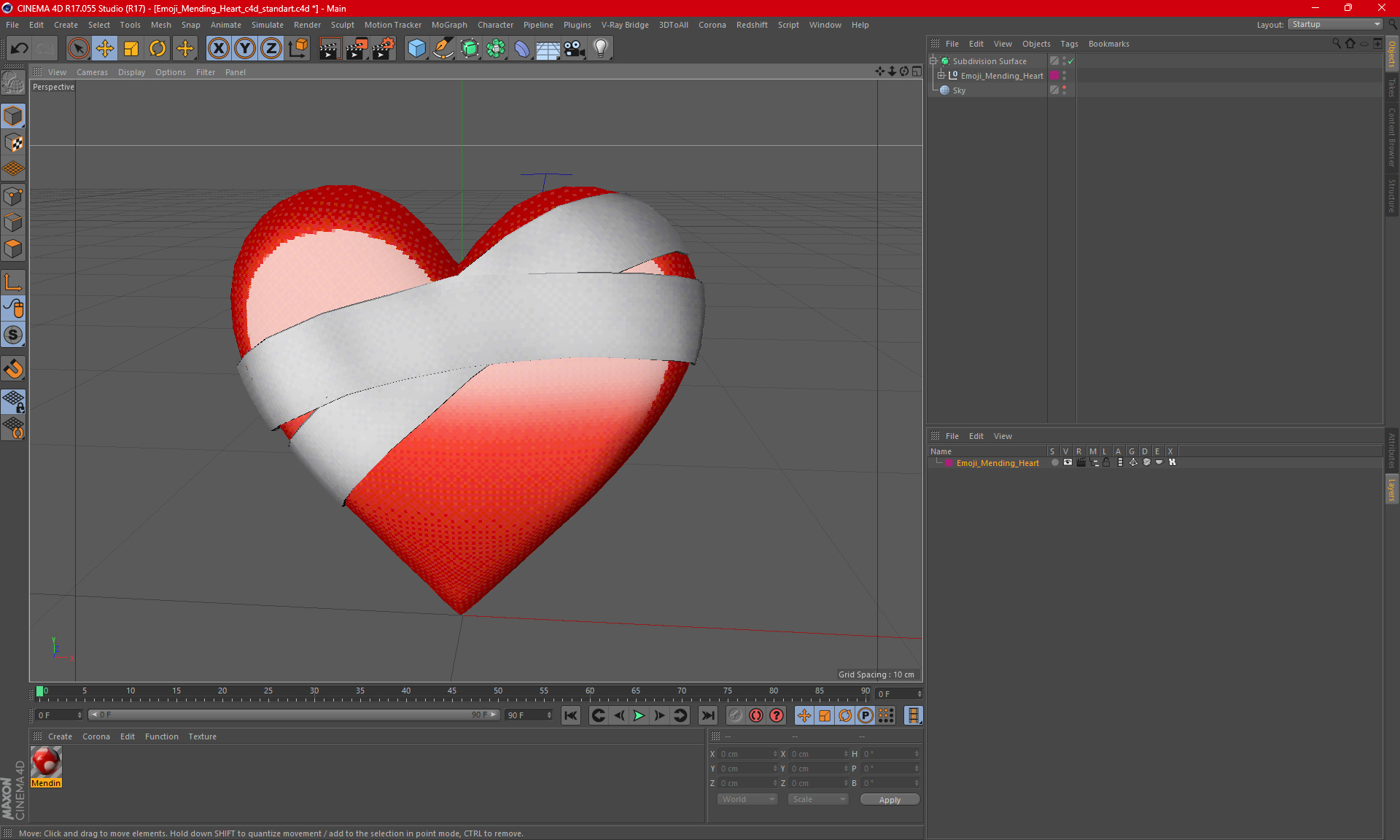Click the Apply button
1400x840 pixels.
[x=890, y=800]
